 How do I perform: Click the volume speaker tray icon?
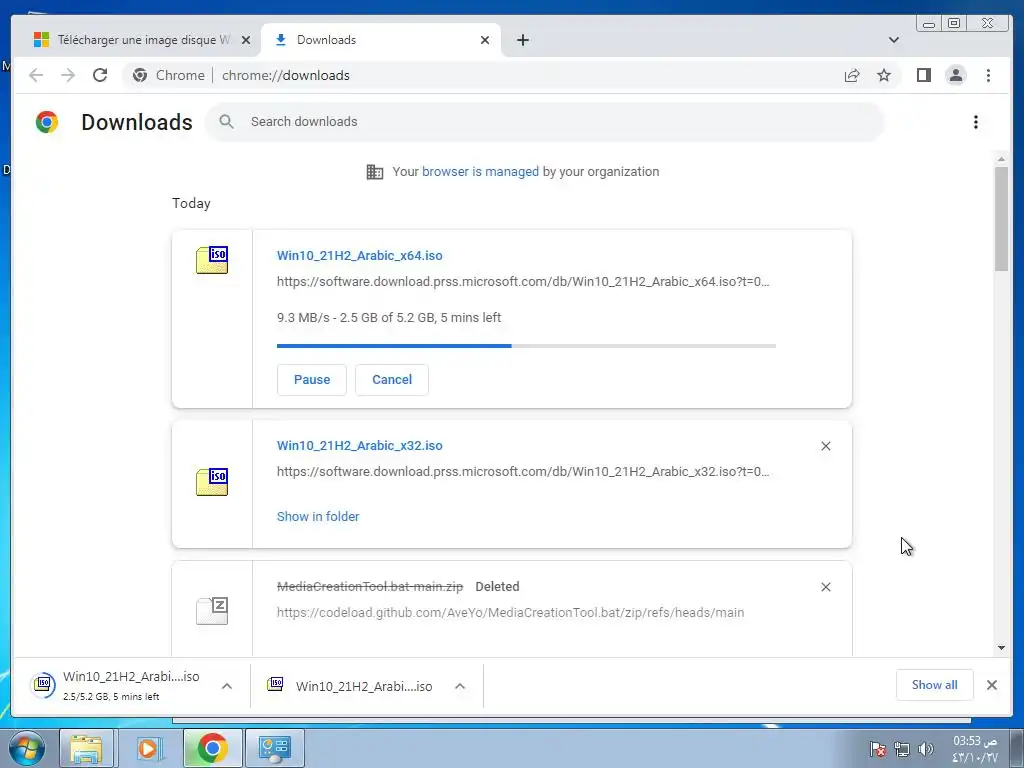pyautogui.click(x=925, y=749)
